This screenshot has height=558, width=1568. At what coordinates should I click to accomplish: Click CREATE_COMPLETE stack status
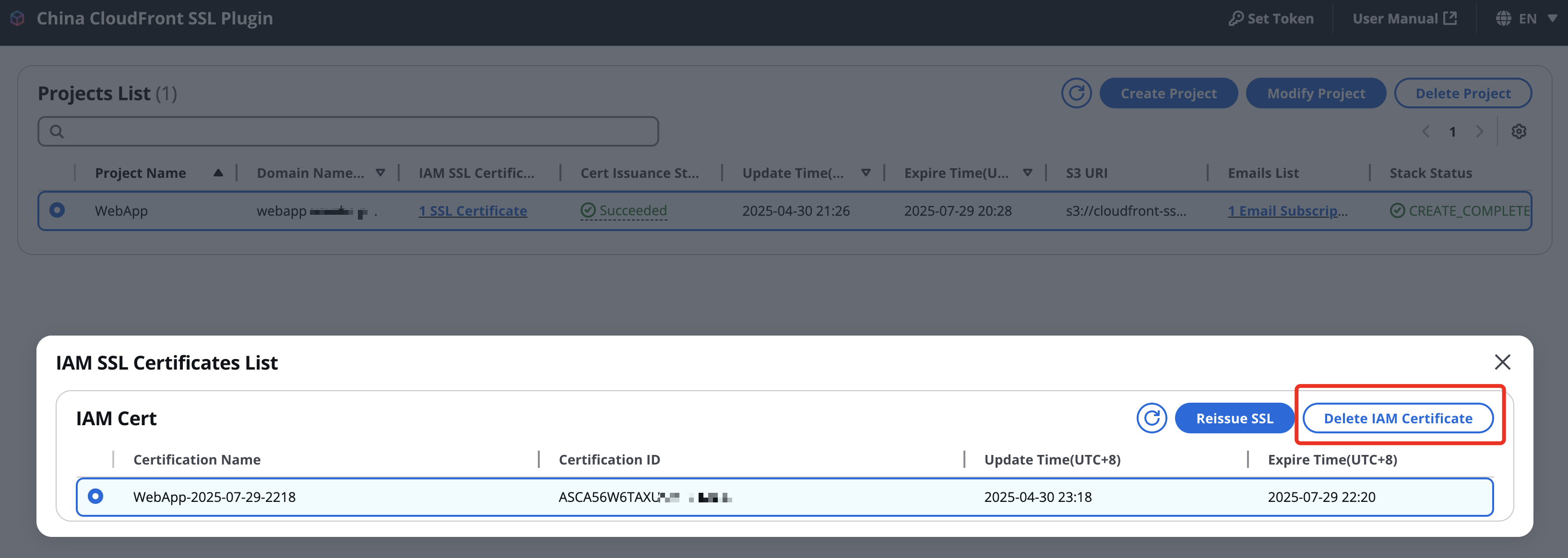pos(1460,211)
